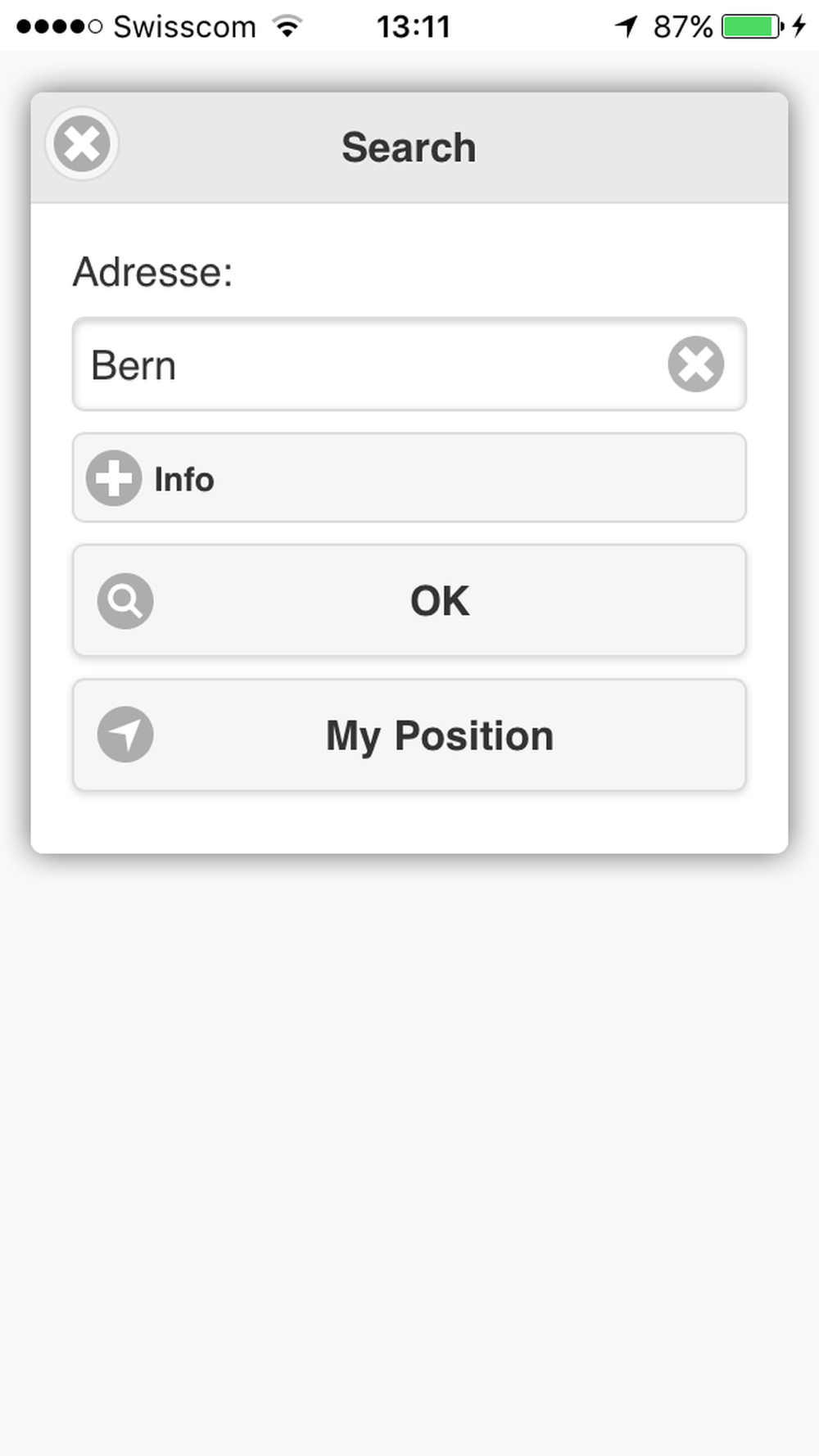Expand the Info collapsible section
The height and width of the screenshot is (1456, 819).
(409, 478)
